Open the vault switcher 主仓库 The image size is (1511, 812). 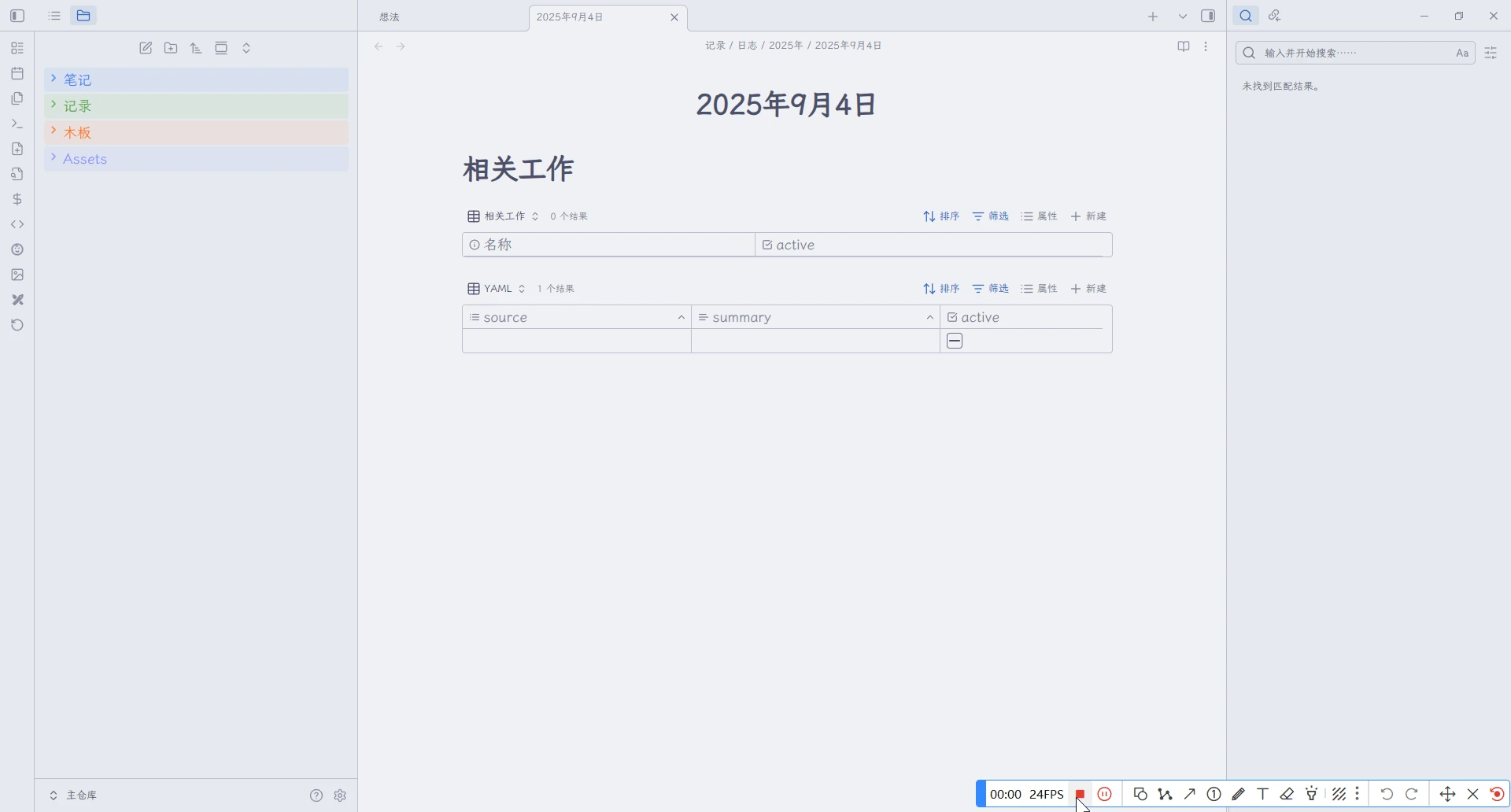[74, 795]
